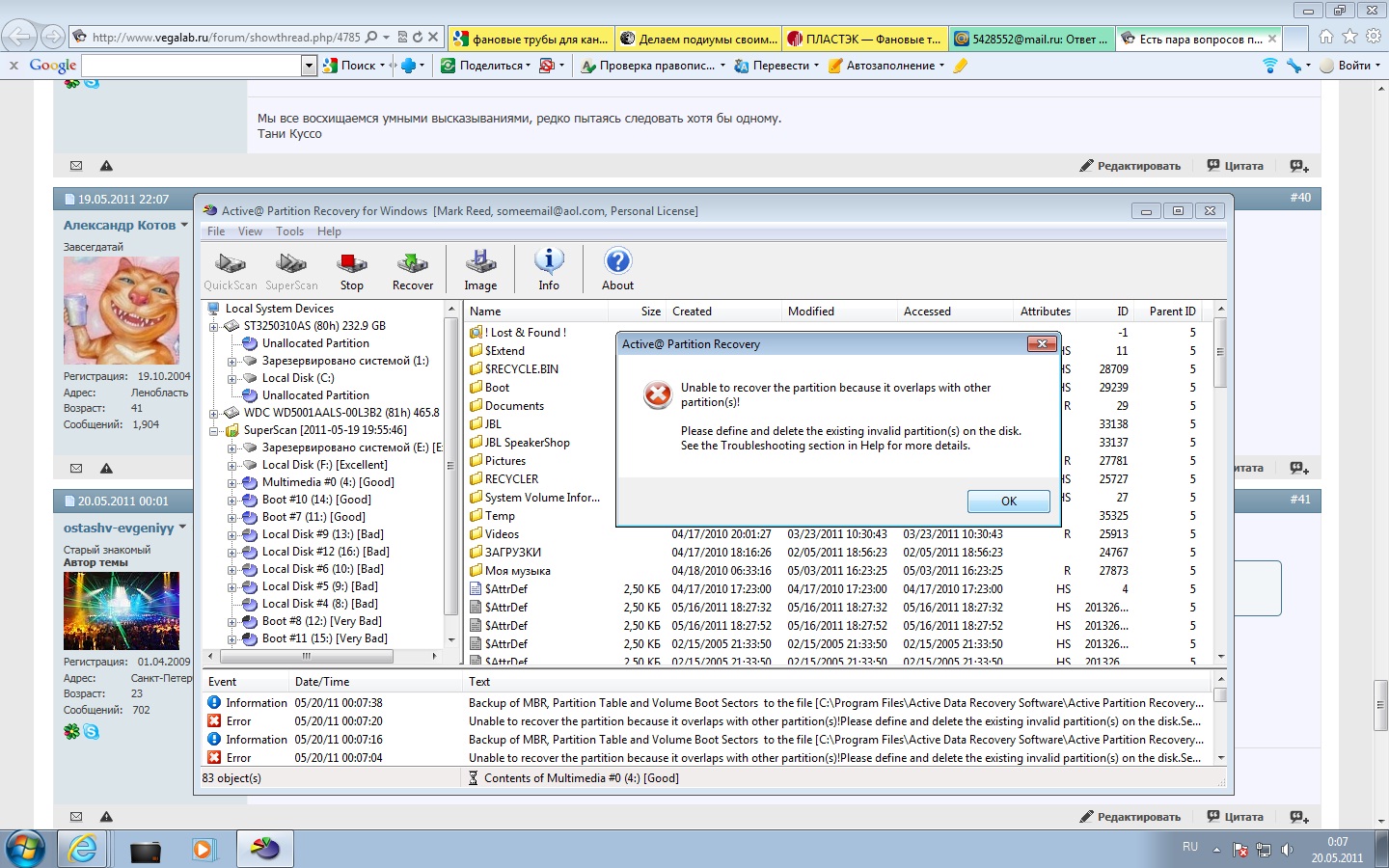
Task: Open the browser Home icon
Action: [1326, 37]
